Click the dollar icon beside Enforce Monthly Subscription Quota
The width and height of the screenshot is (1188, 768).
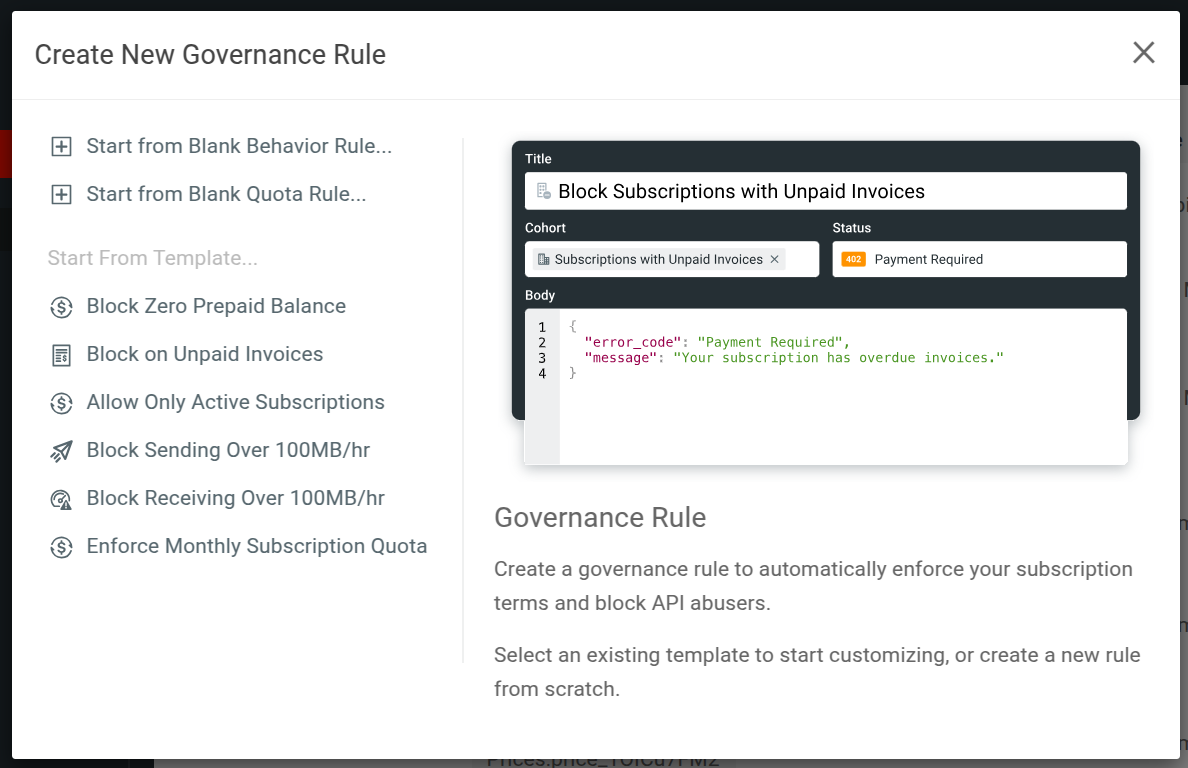[x=61, y=546]
